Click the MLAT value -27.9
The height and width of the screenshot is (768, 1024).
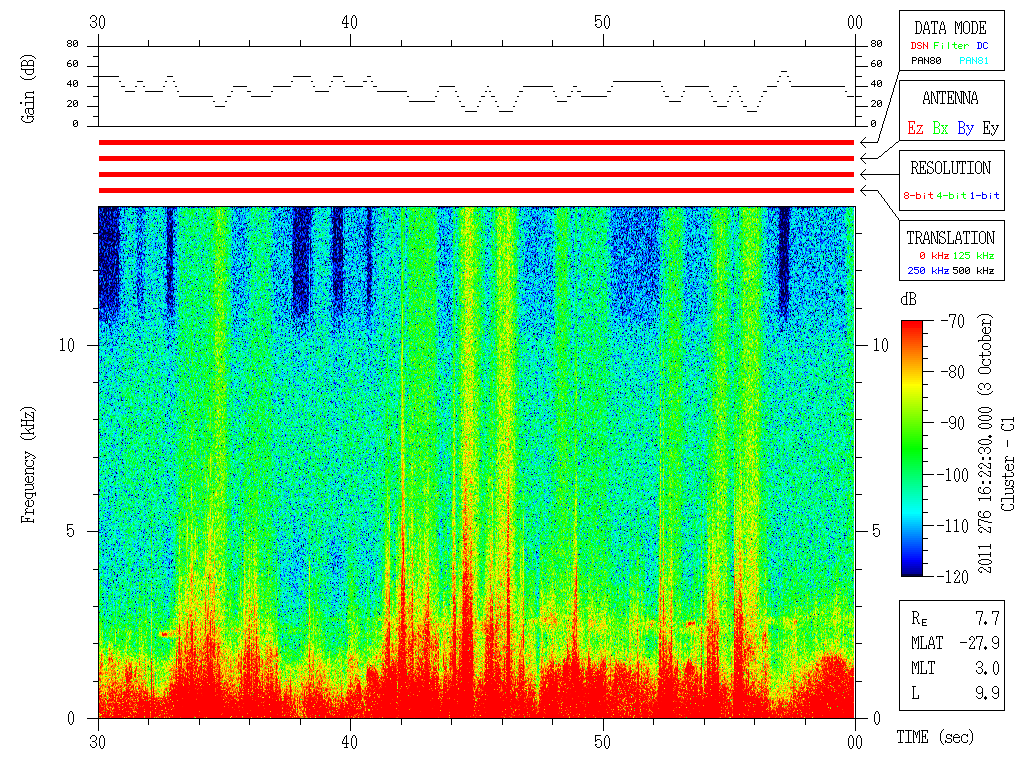[980, 643]
